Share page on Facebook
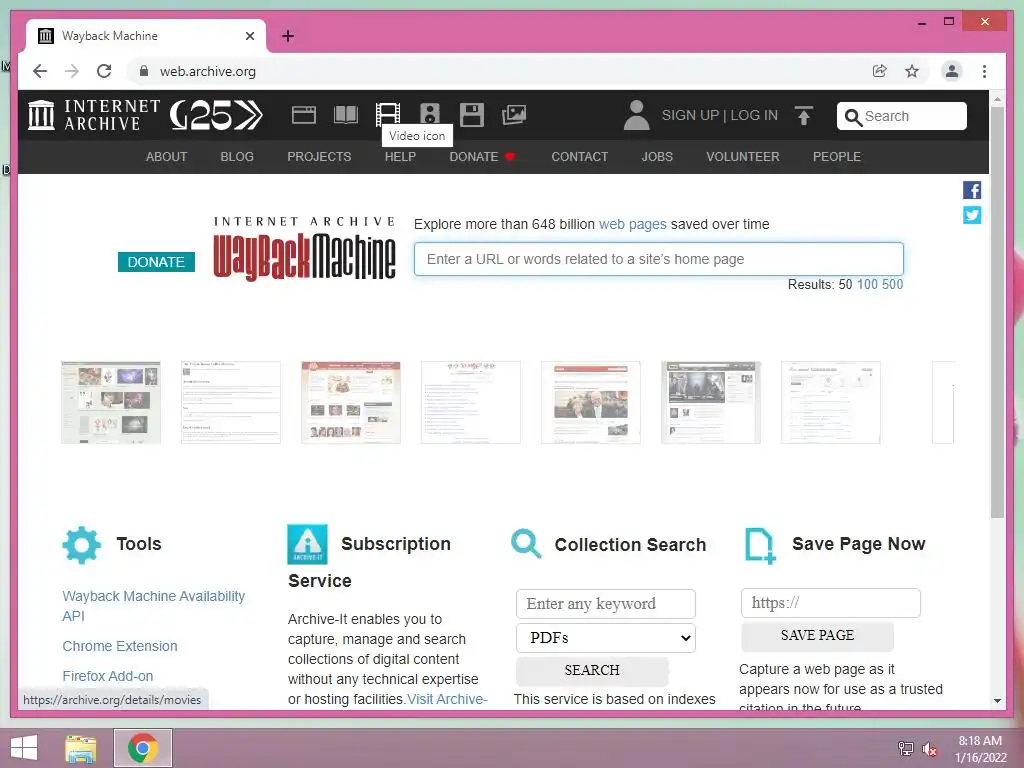 click(x=972, y=190)
